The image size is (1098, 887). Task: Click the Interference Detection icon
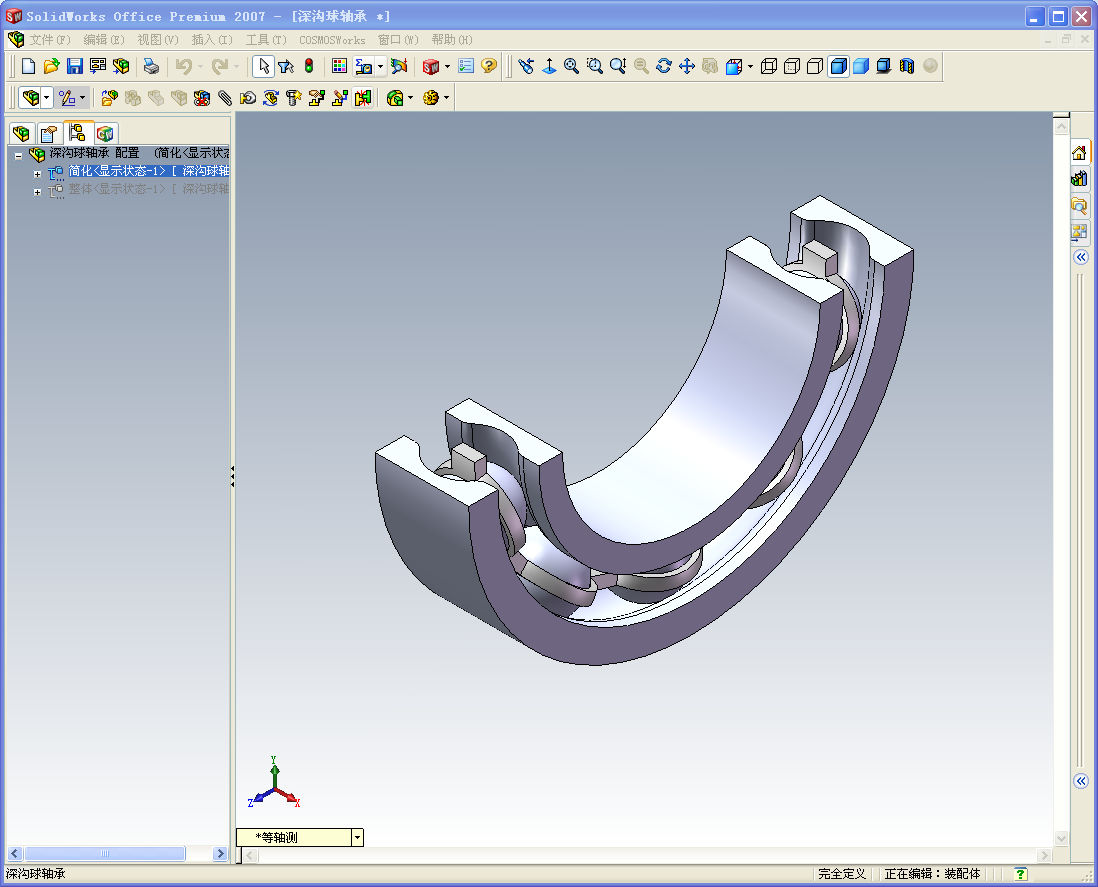pyautogui.click(x=363, y=98)
